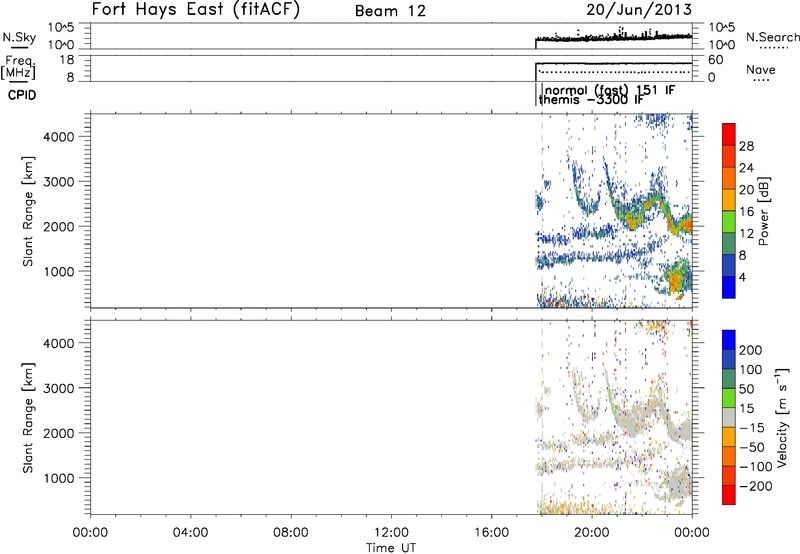
Task: Select the 'Beam 12' label
Action: [x=390, y=11]
